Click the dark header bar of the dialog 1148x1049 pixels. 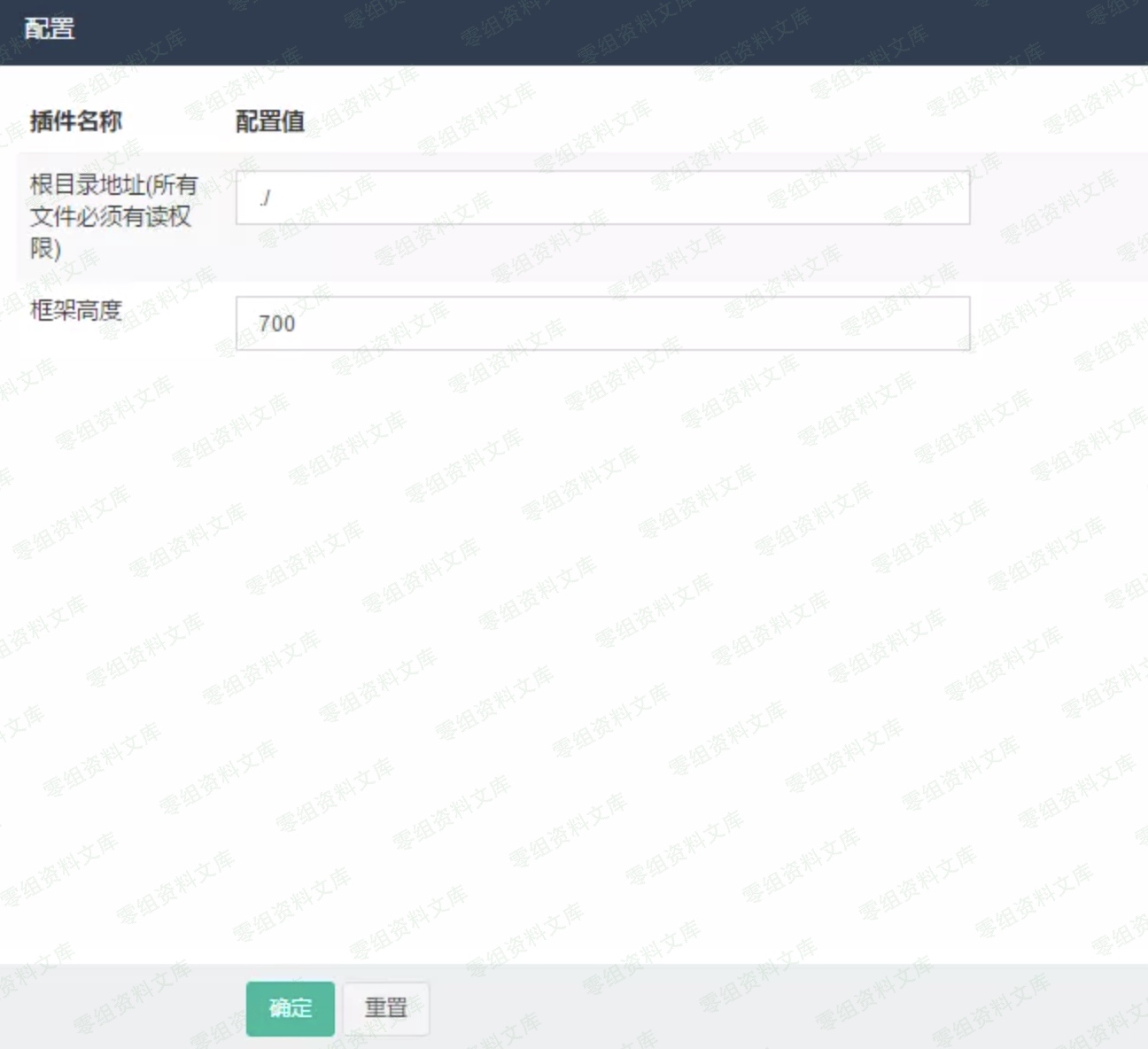(576, 32)
